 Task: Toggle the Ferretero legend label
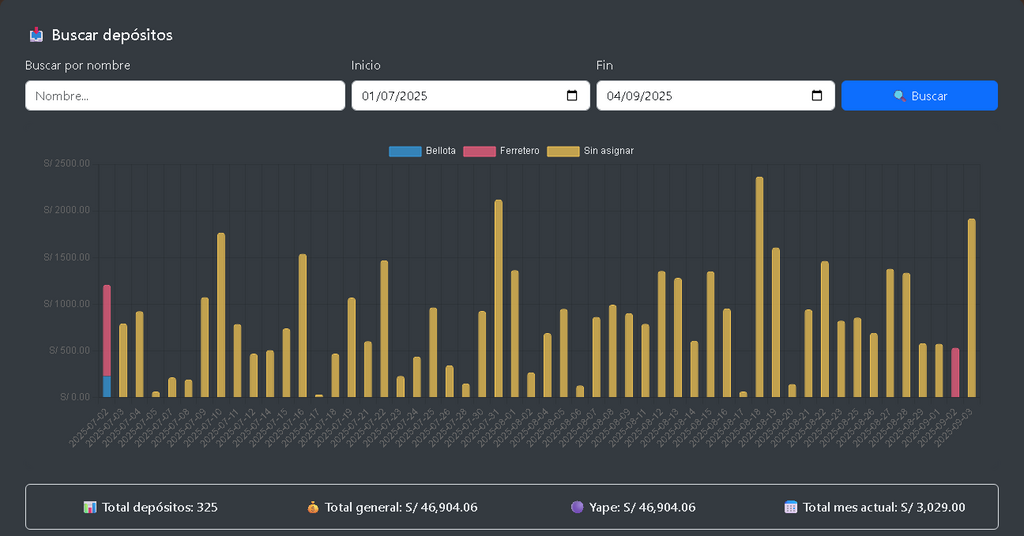pos(519,151)
